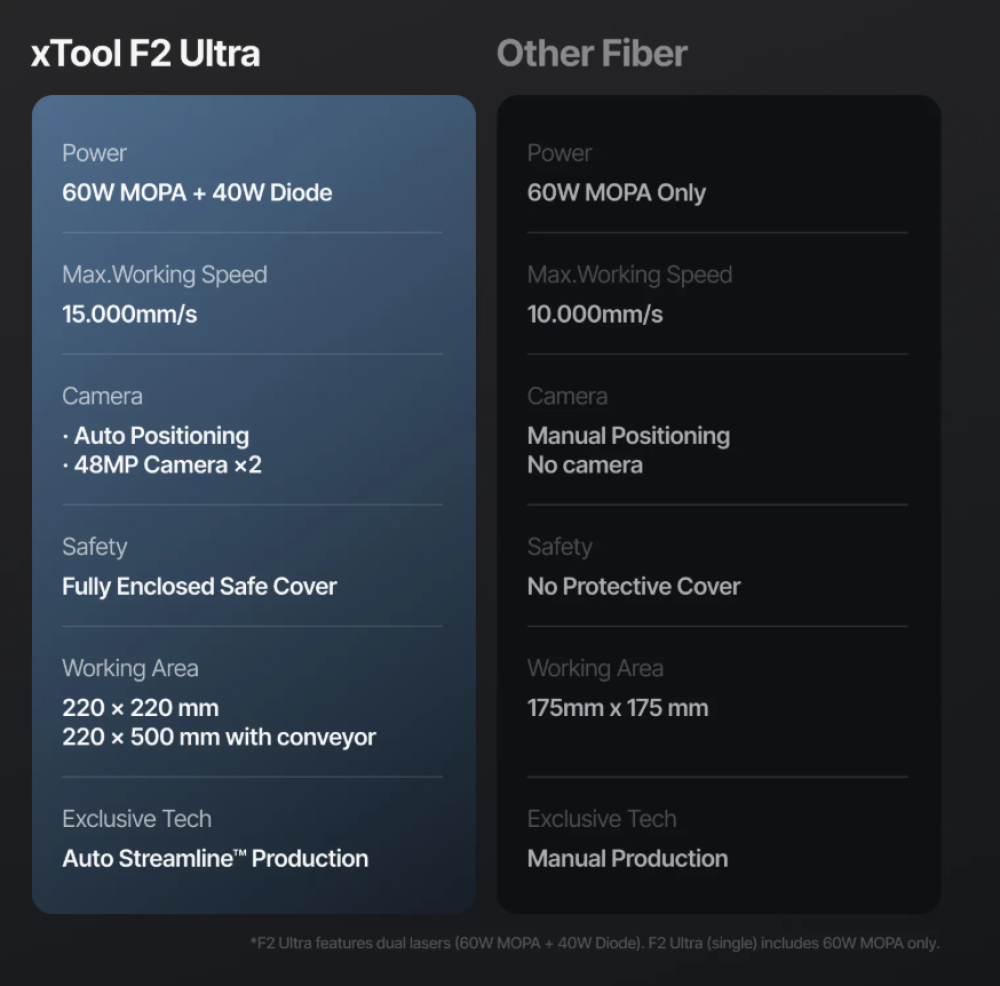This screenshot has height=986, width=1000.
Task: Click the 10.000mm/s working speed value
Action: 595,314
